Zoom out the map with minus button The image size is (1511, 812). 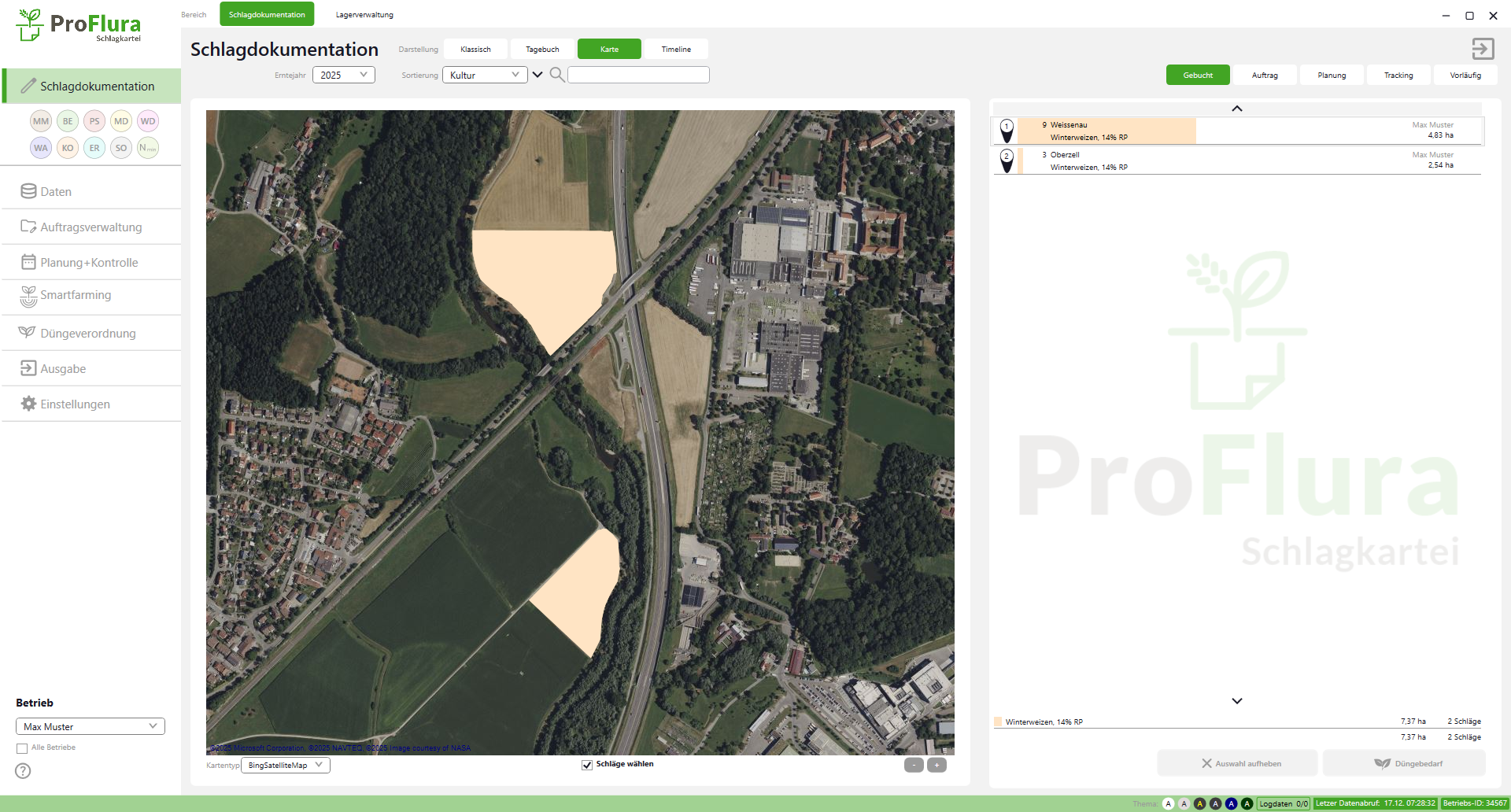pyautogui.click(x=914, y=765)
